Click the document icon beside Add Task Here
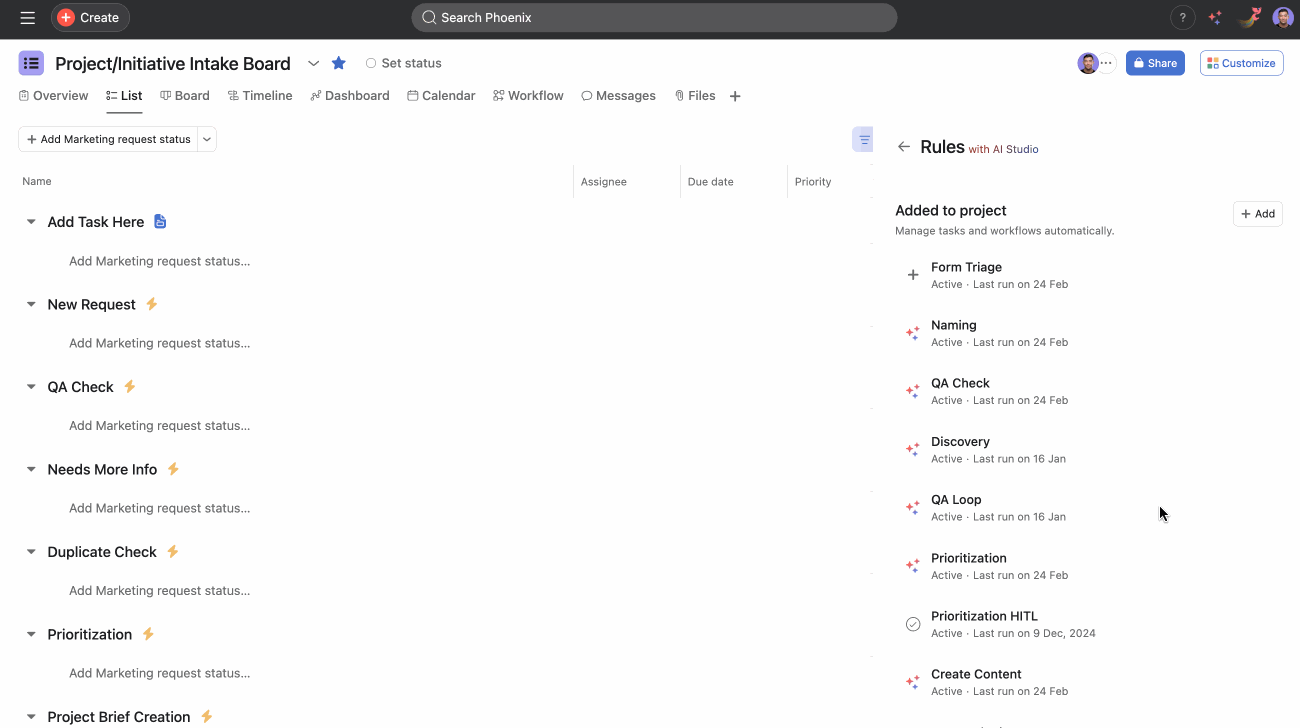 click(160, 222)
